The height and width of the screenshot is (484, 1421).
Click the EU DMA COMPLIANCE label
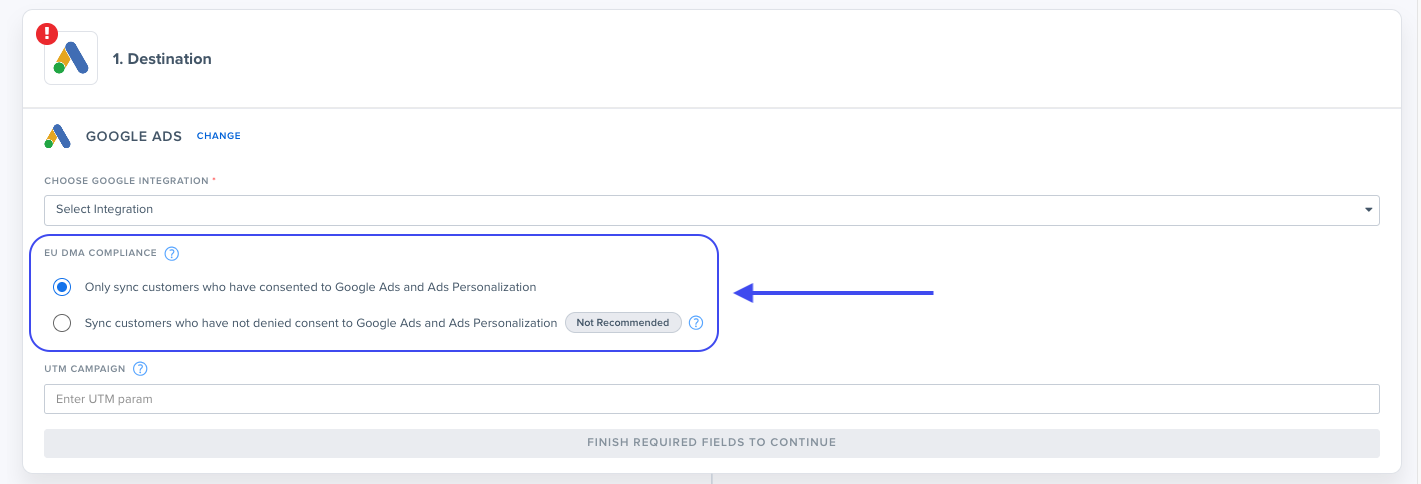pyautogui.click(x=101, y=254)
